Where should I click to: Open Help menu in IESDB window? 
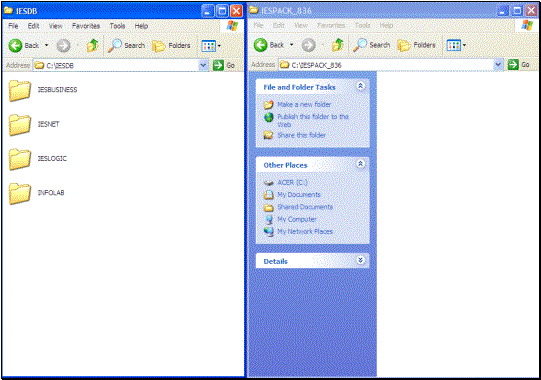point(141,26)
